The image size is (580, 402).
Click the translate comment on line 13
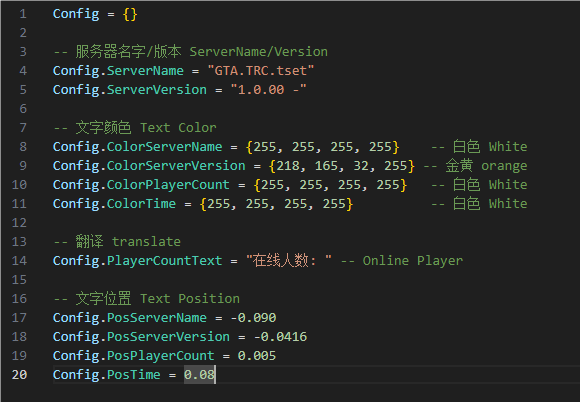(x=117, y=241)
